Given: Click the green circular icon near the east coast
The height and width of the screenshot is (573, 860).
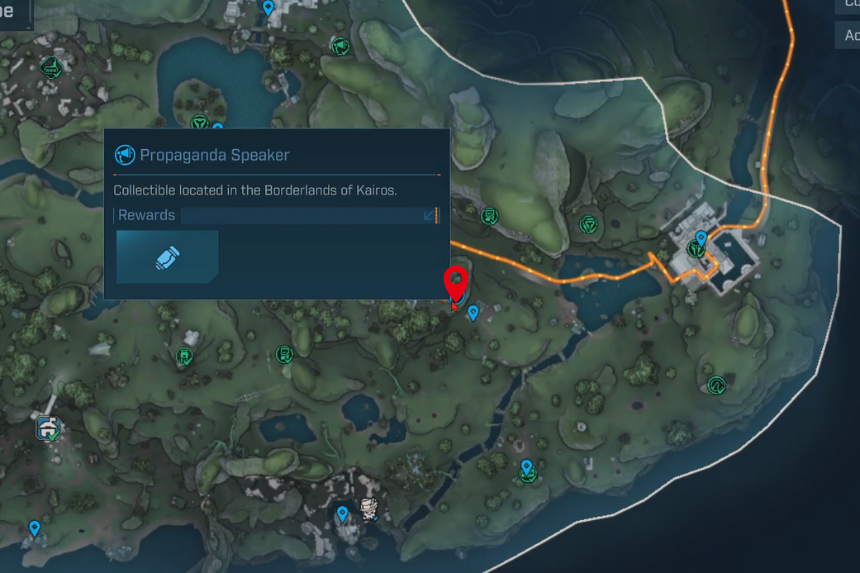Looking at the screenshot, I should pos(716,385).
